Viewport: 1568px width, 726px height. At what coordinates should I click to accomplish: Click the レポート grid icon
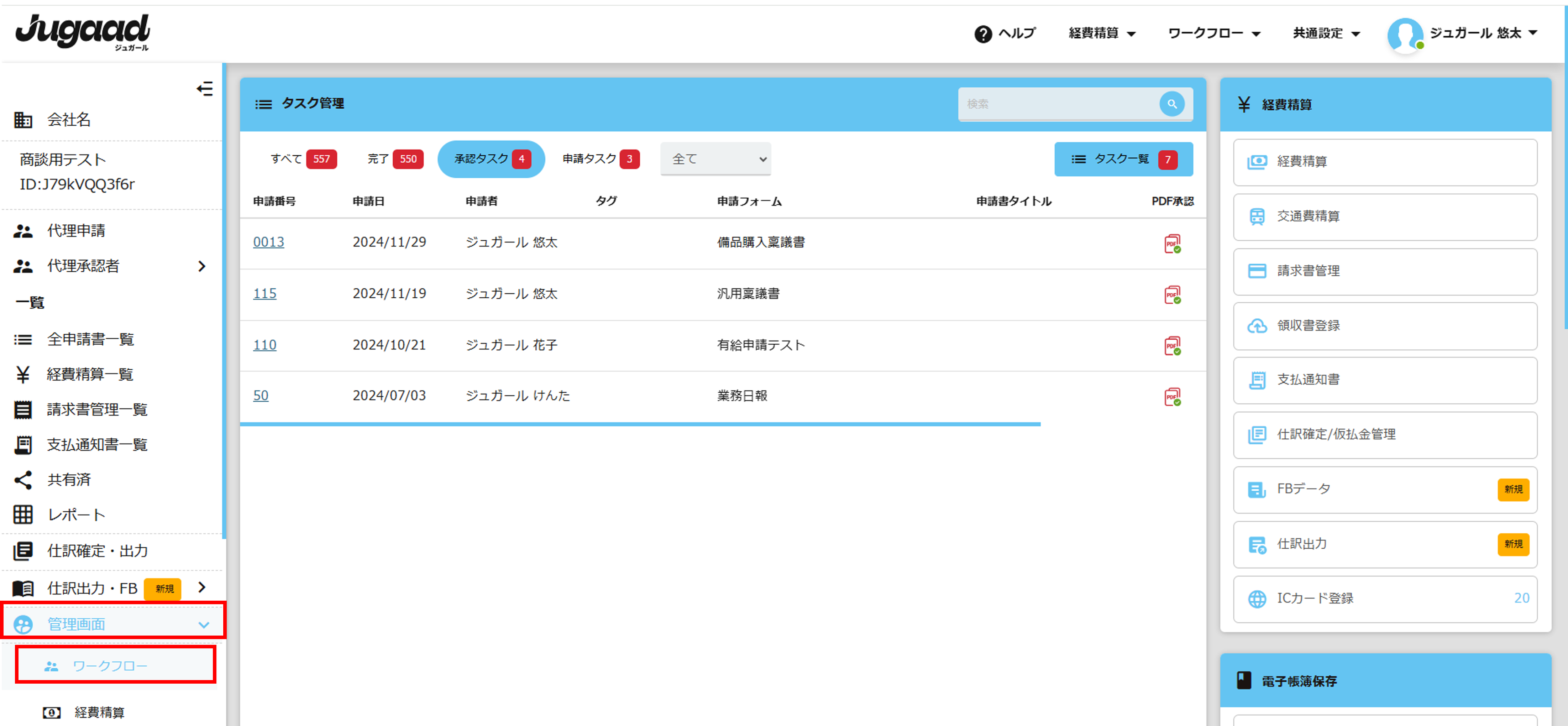[x=23, y=515]
